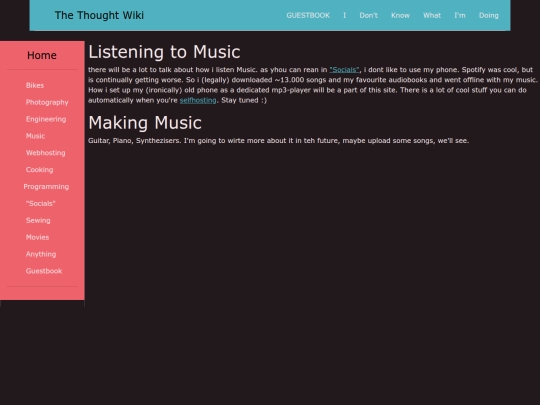Click the Listening to Music heading
The image size is (540, 405).
(x=164, y=52)
